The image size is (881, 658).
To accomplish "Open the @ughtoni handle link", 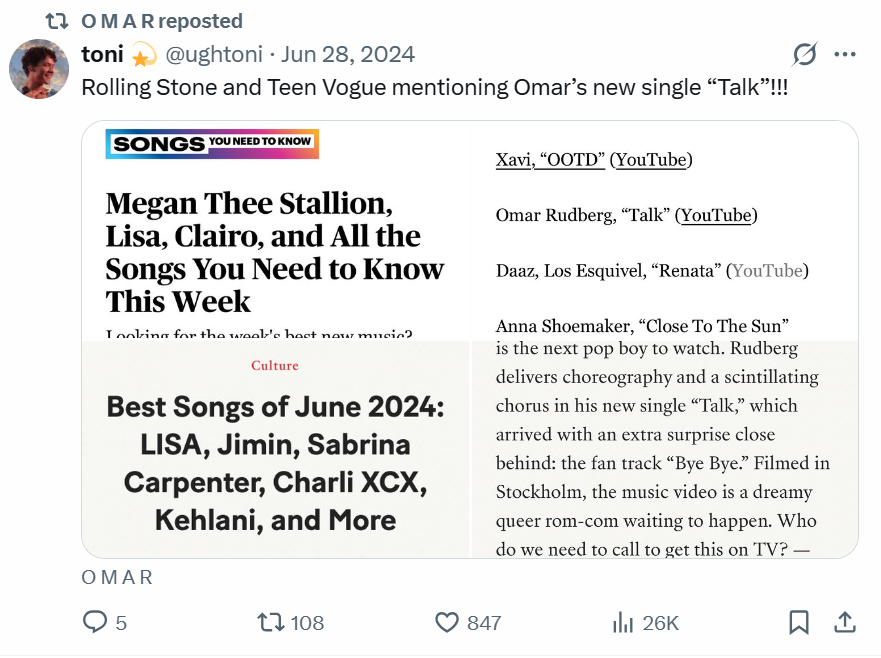I will click(217, 54).
